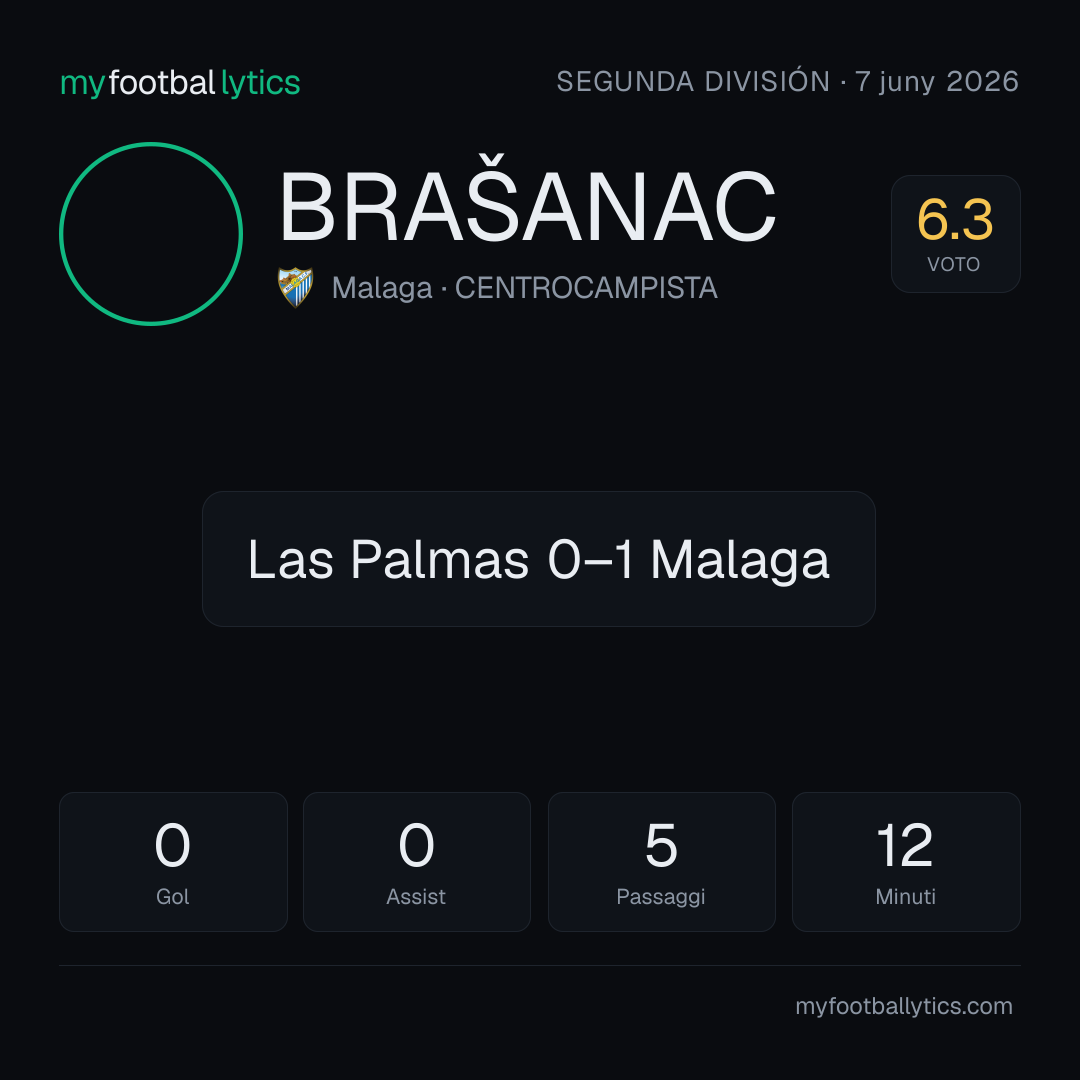Click the 5 passes value
Screen dimensions: 1080x1080
661,845
